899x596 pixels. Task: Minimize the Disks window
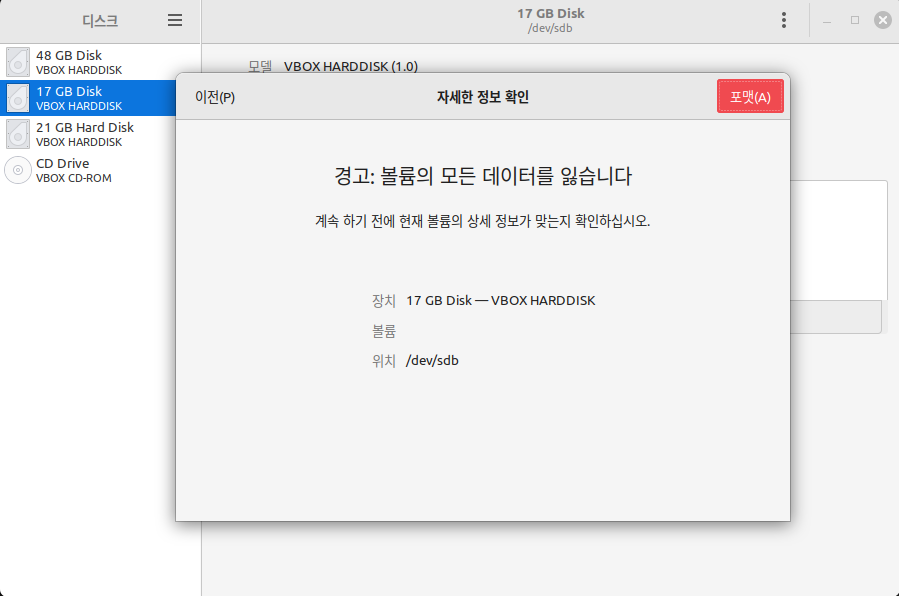click(827, 21)
